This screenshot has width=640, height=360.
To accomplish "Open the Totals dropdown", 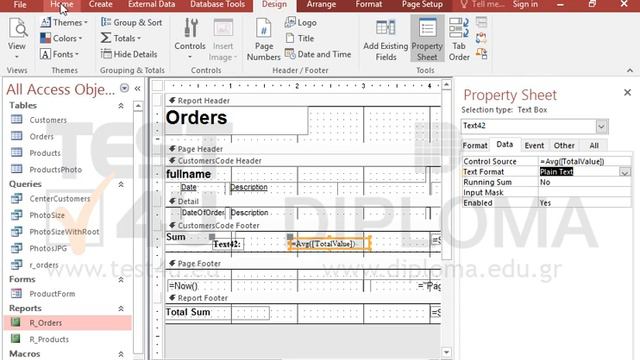I will click(x=121, y=38).
